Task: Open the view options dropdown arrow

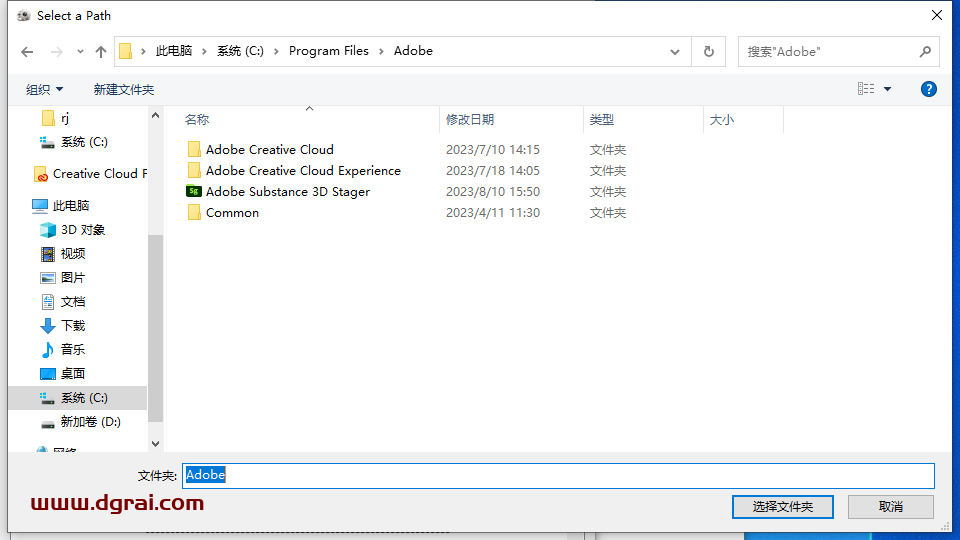Action: 887,89
